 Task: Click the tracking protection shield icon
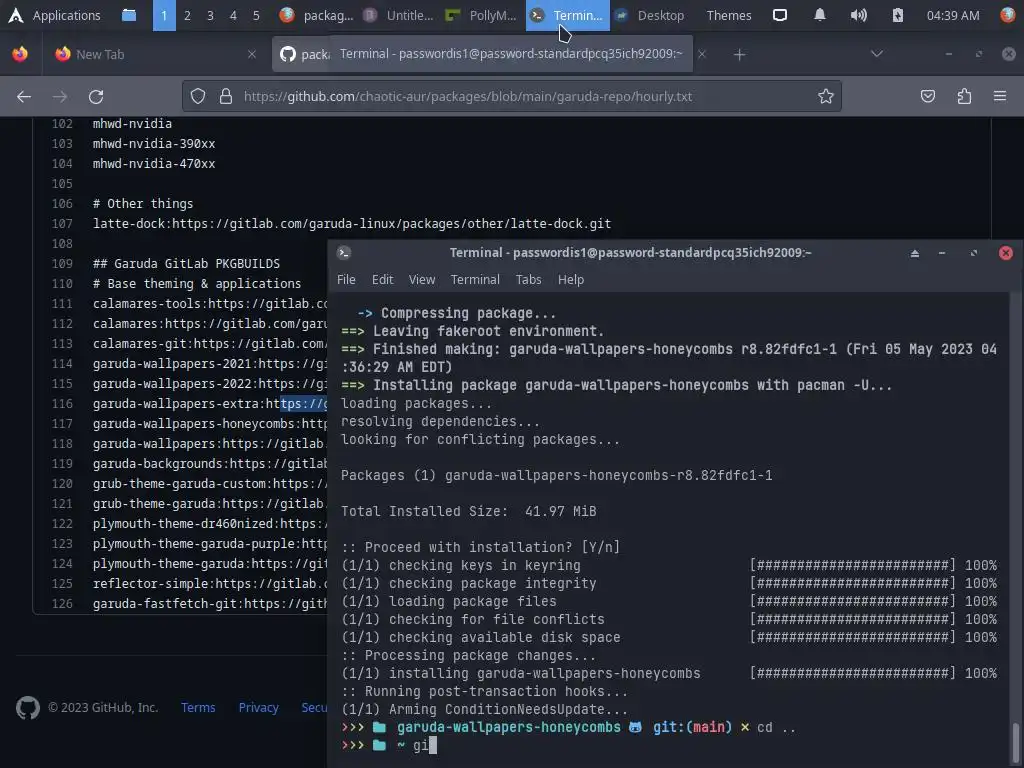click(198, 97)
